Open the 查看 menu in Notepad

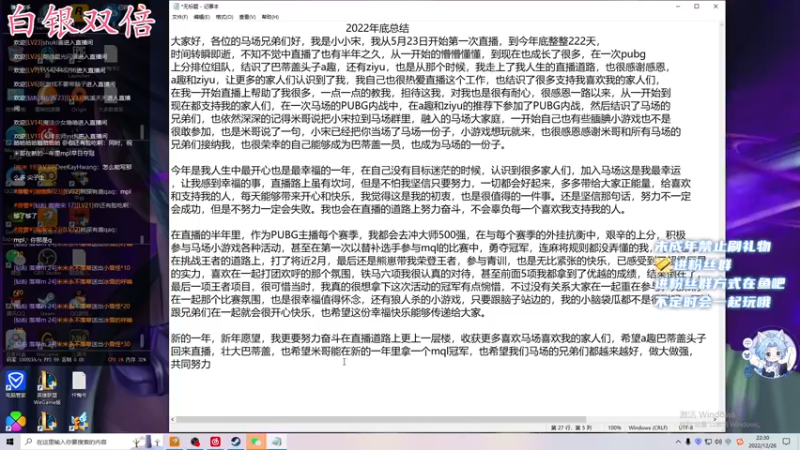click(x=247, y=17)
